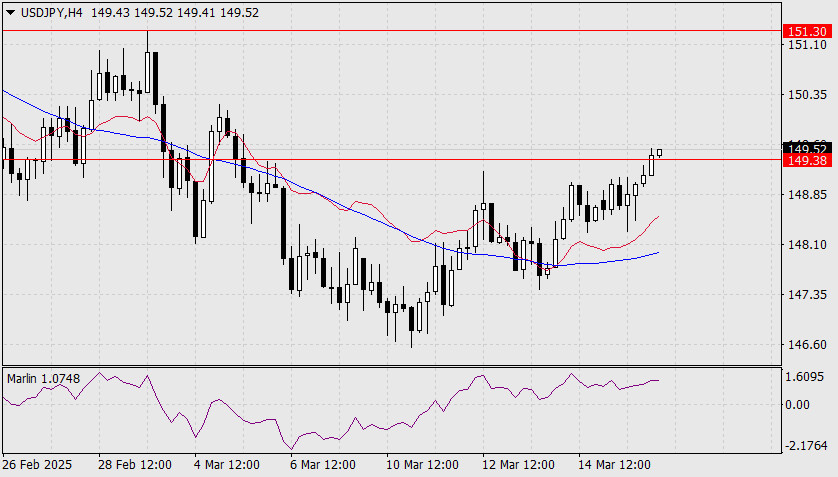Click the black 149.52 current price label
The image size is (838, 477).
tap(807, 148)
